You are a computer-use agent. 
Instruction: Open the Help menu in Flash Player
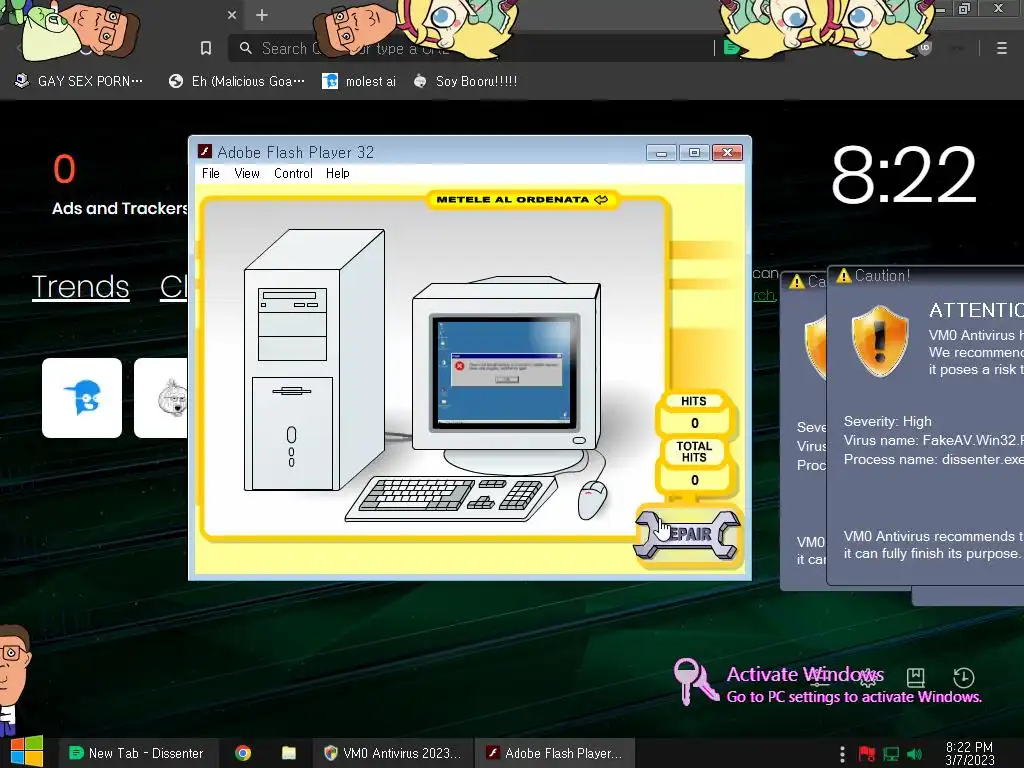338,174
